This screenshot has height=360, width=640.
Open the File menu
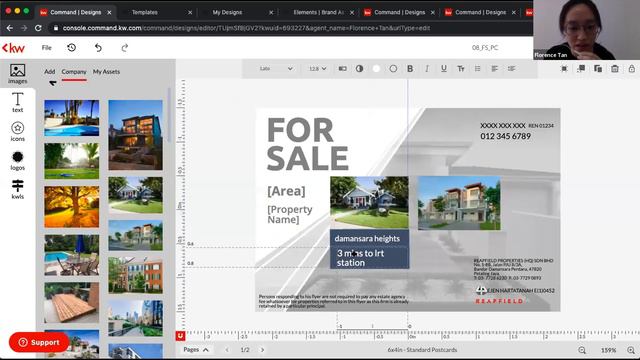47,48
